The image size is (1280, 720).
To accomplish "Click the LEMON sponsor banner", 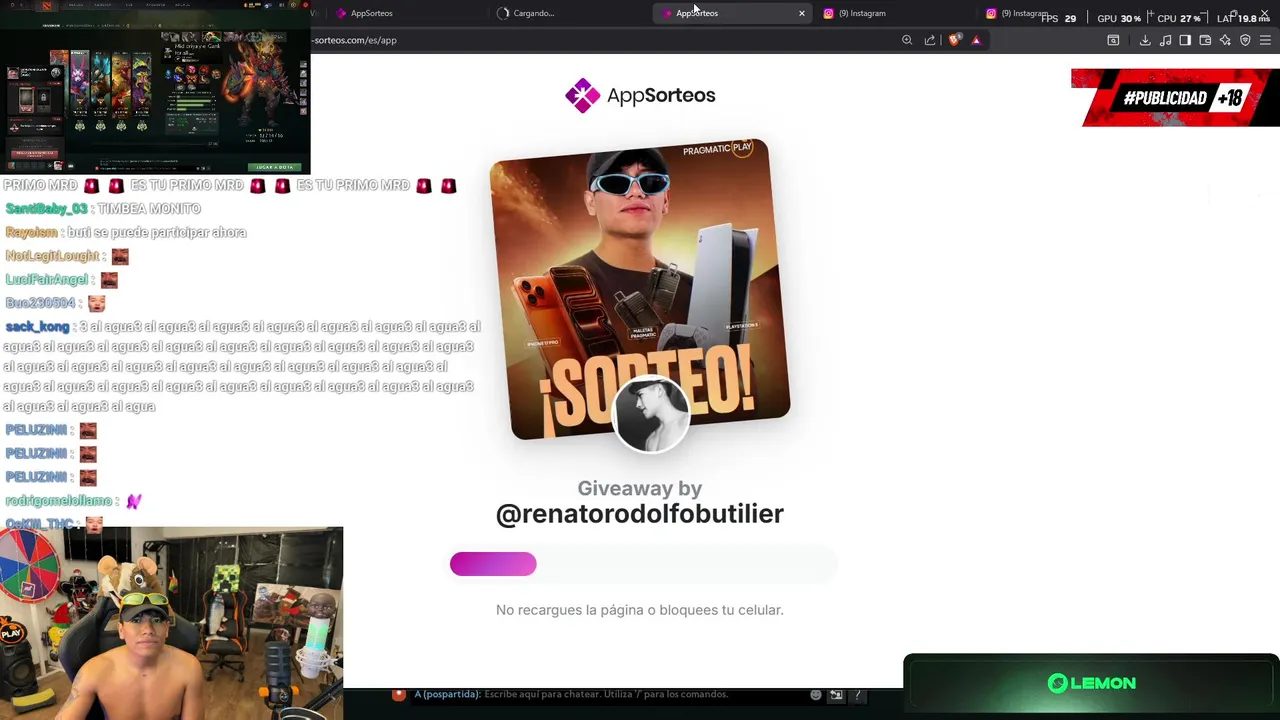I will pyautogui.click(x=1091, y=684).
